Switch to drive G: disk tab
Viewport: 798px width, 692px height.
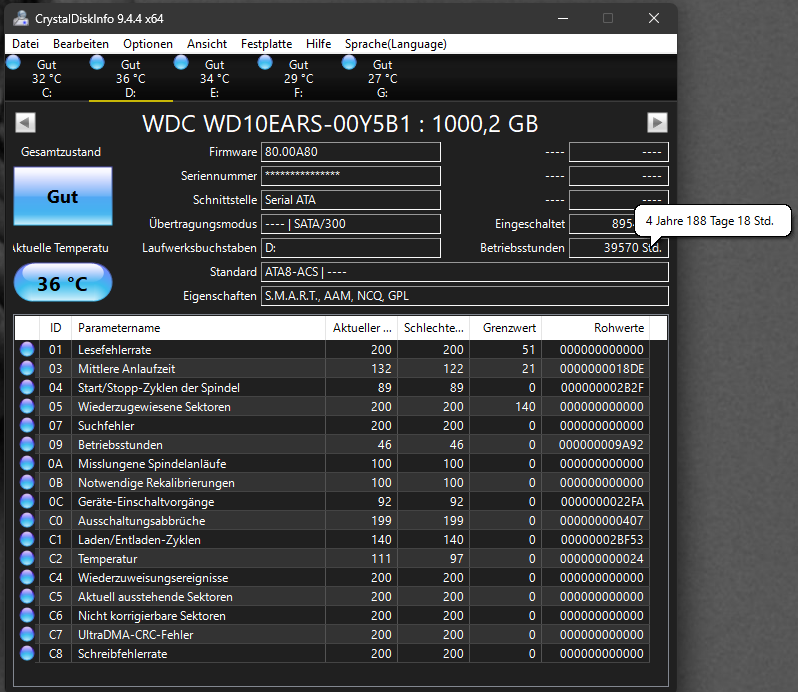click(383, 78)
